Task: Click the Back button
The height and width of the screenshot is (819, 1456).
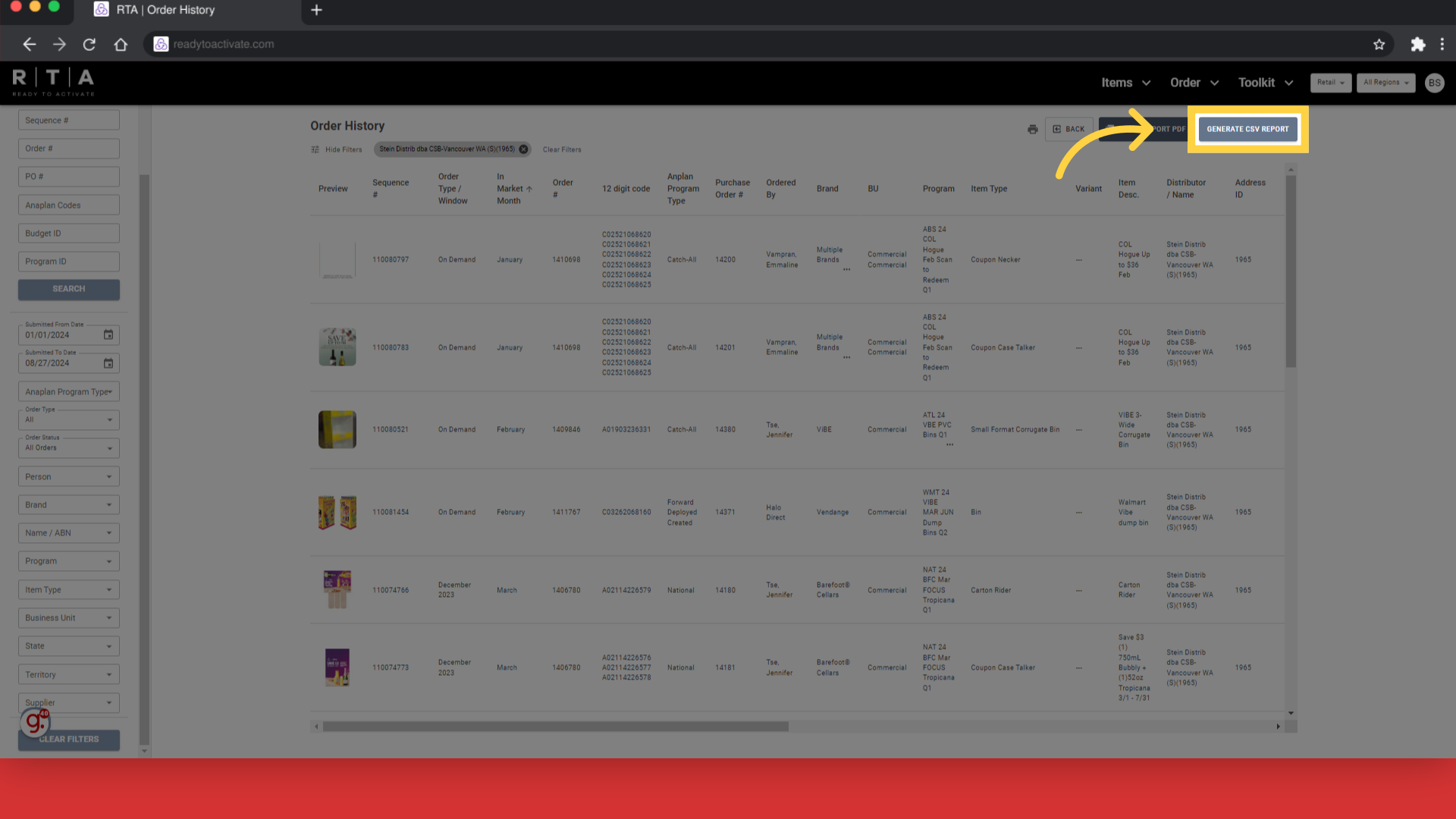Action: click(x=1068, y=130)
